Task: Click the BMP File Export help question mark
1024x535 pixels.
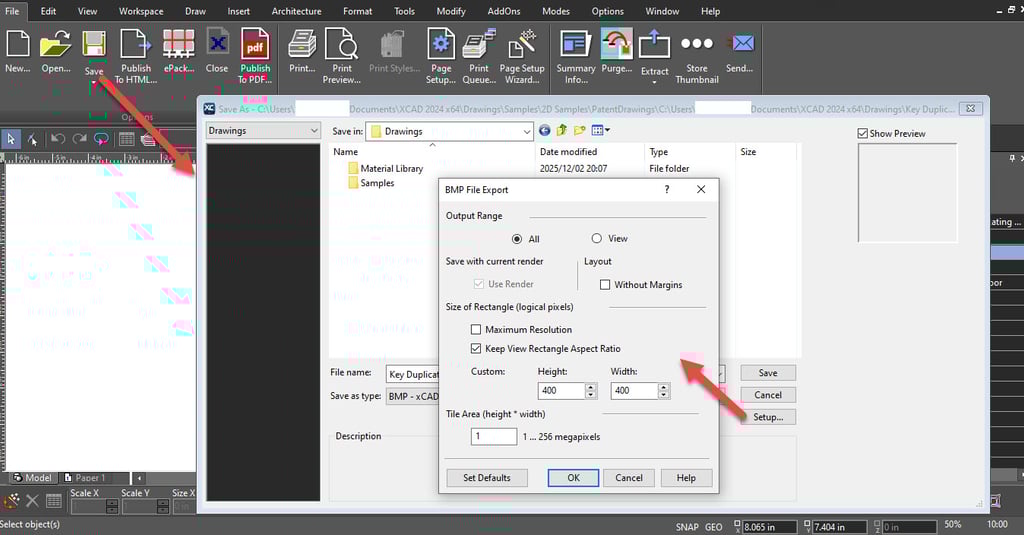Action: (x=667, y=189)
